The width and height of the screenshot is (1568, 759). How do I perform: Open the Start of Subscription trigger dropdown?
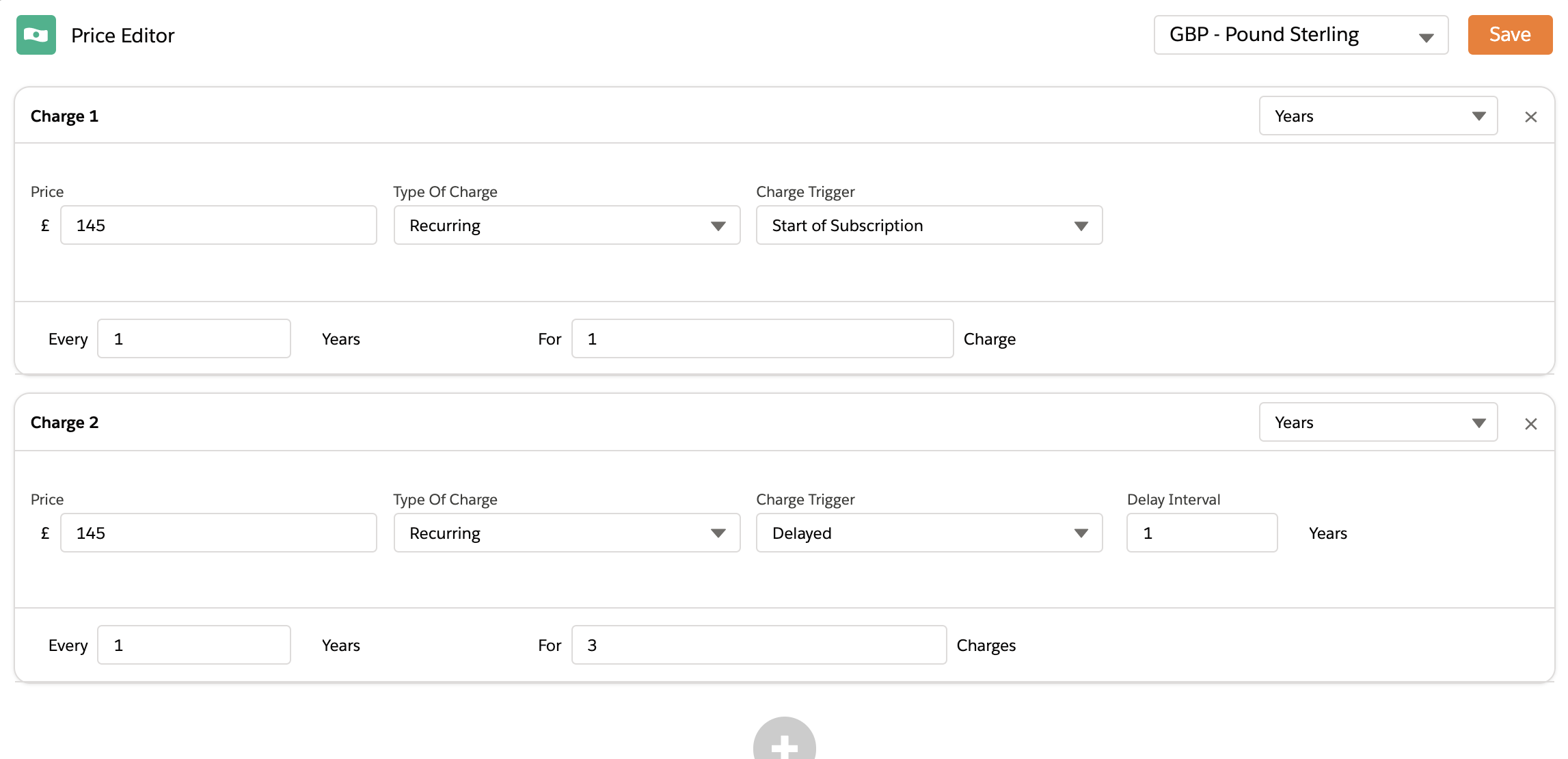pos(929,226)
